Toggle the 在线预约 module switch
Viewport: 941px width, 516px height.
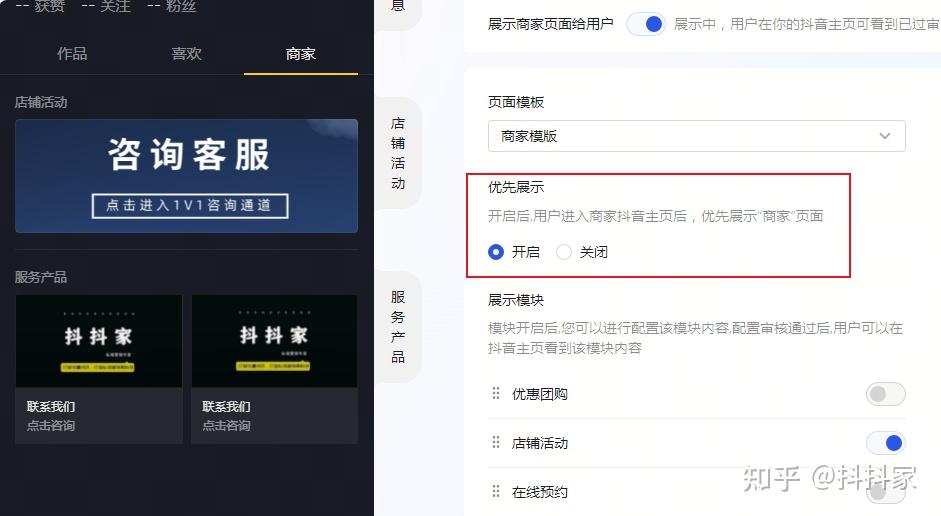coord(885,493)
